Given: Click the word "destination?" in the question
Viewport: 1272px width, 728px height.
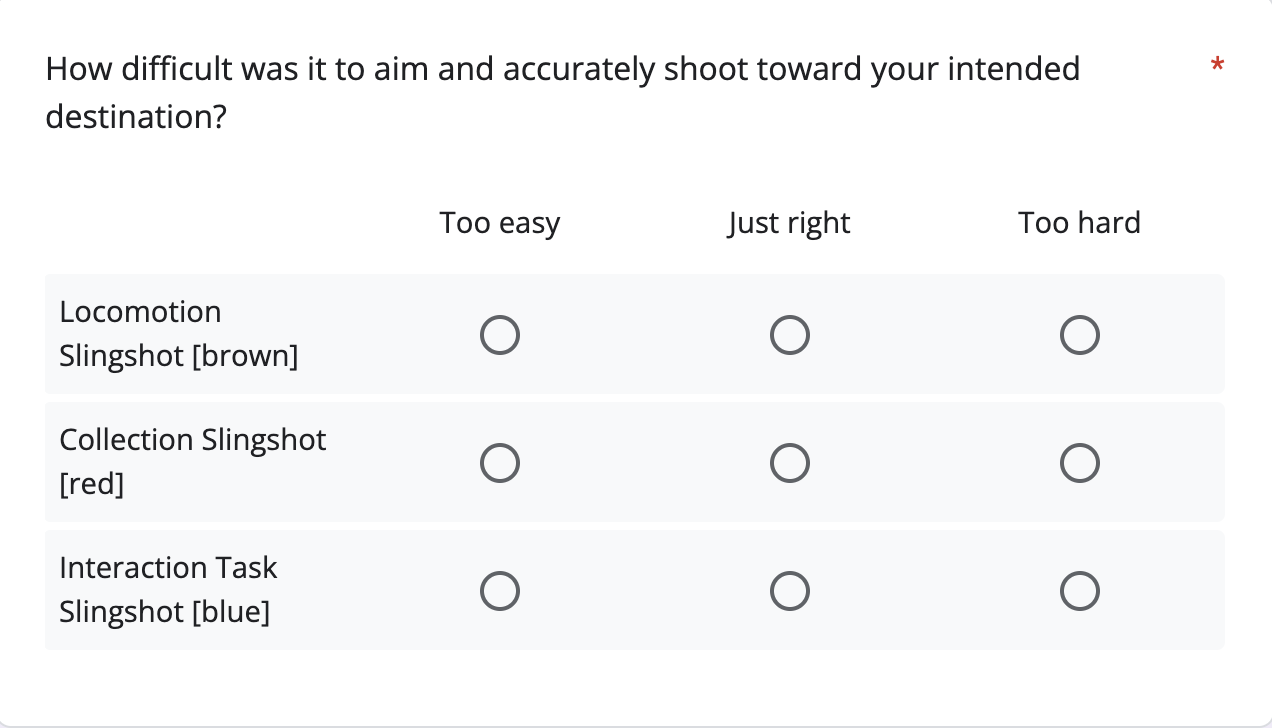Looking at the screenshot, I should point(136,118).
